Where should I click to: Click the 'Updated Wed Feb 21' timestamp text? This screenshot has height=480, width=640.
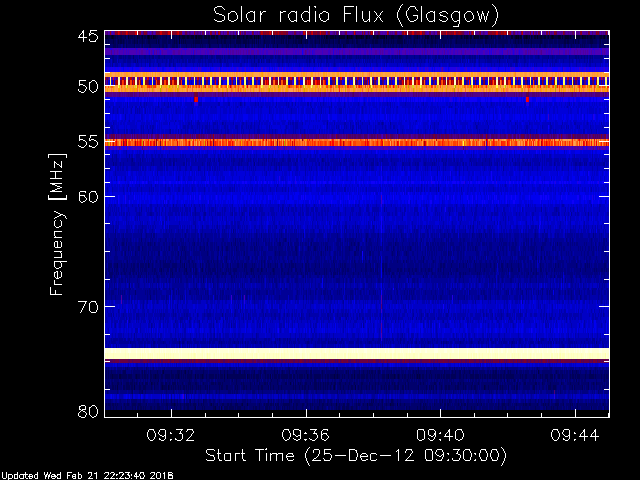coord(87,476)
